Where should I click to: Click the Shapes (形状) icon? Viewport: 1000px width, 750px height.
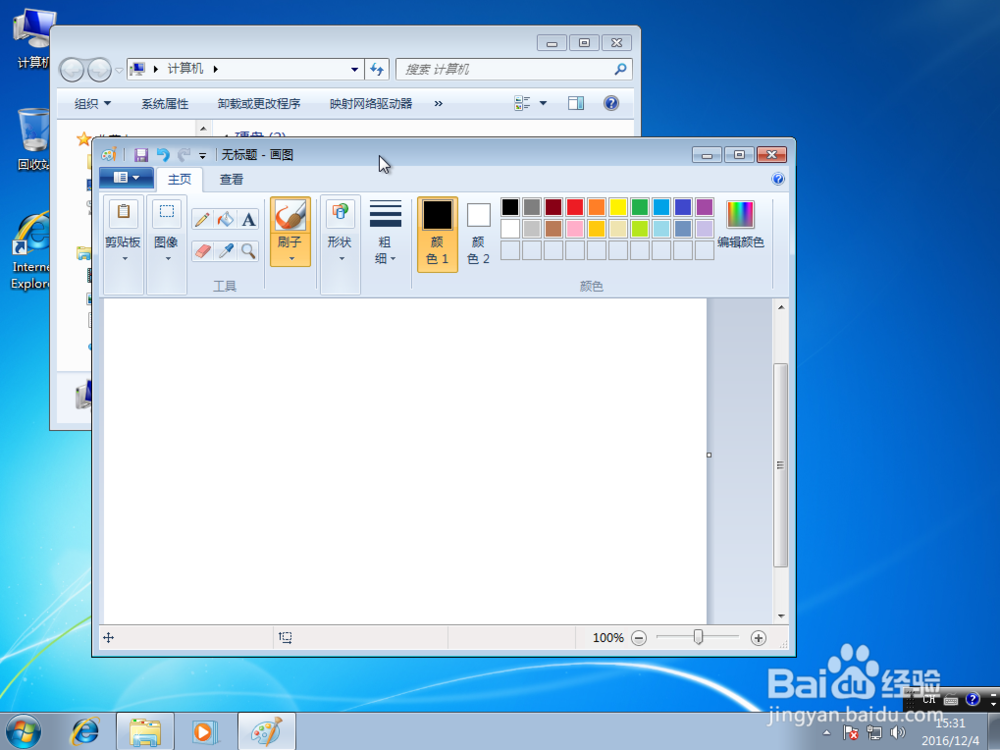coord(340,213)
